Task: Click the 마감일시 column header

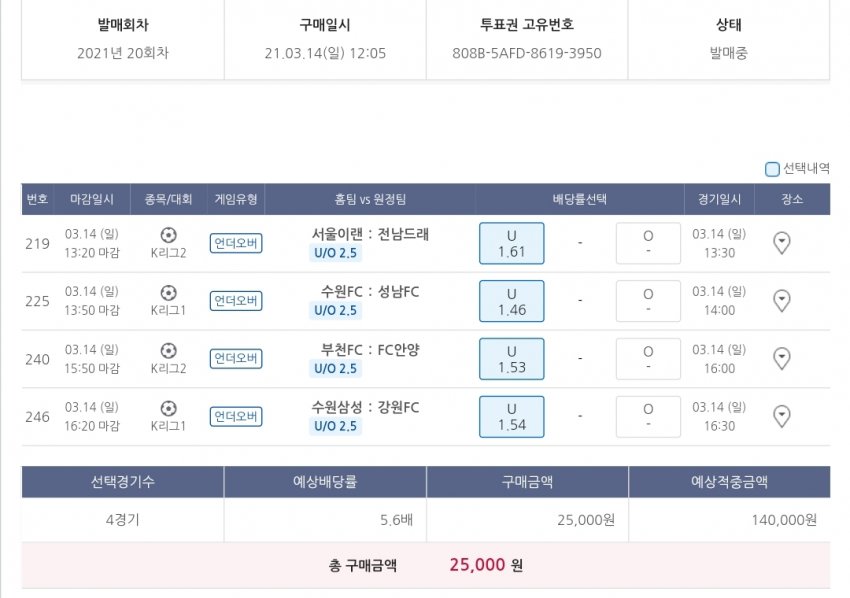Action: pyautogui.click(x=92, y=199)
